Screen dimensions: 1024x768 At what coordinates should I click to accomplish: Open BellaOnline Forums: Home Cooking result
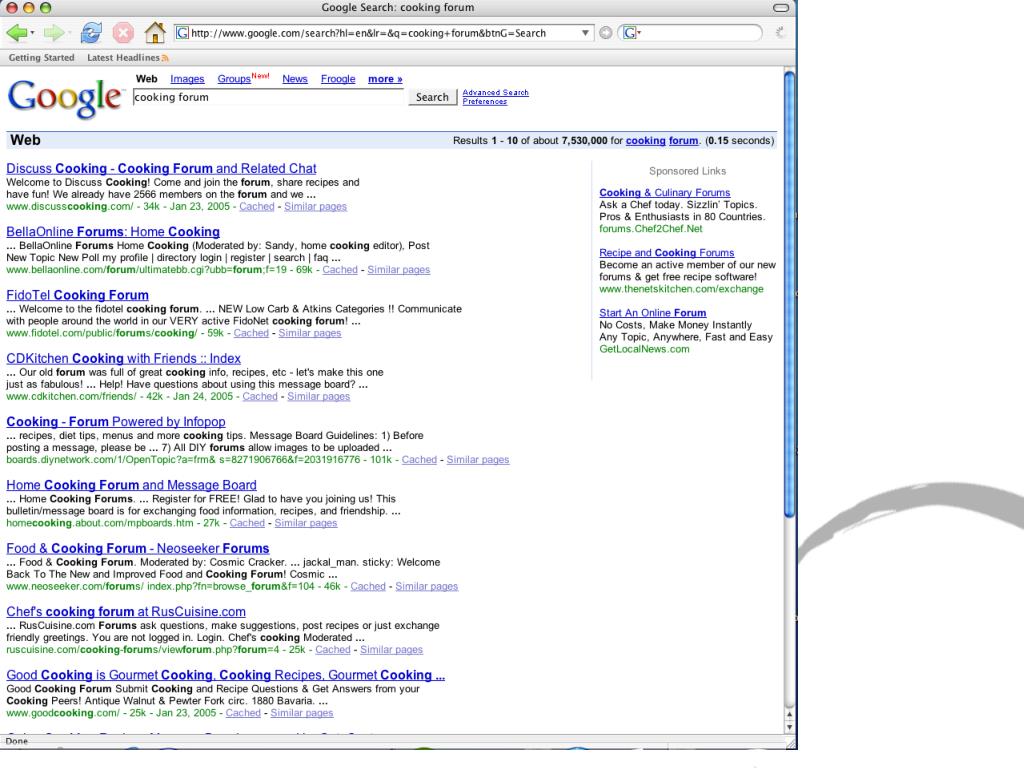pos(113,232)
